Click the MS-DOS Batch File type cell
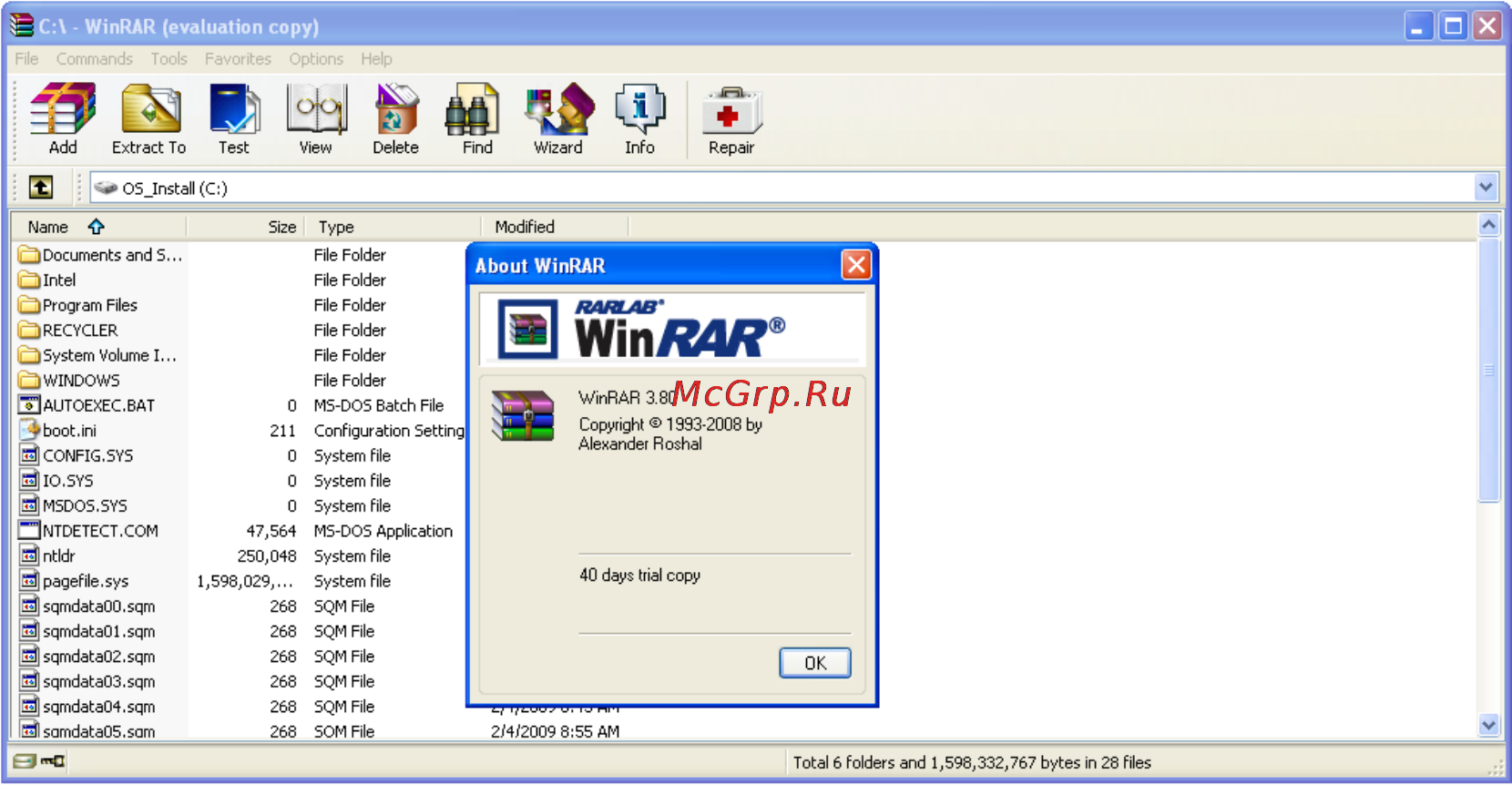 pos(379,405)
